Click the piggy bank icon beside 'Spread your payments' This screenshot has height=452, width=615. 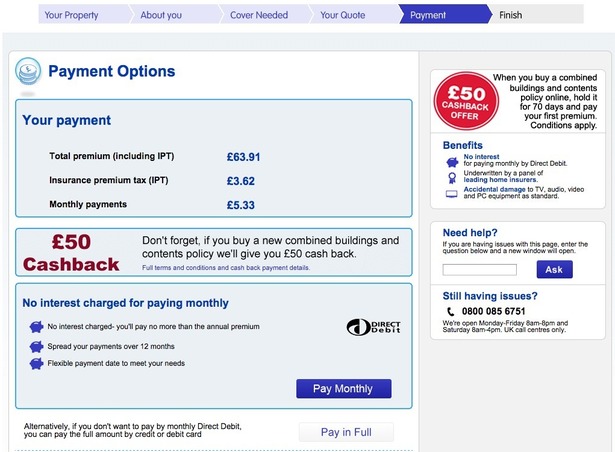[36, 345]
